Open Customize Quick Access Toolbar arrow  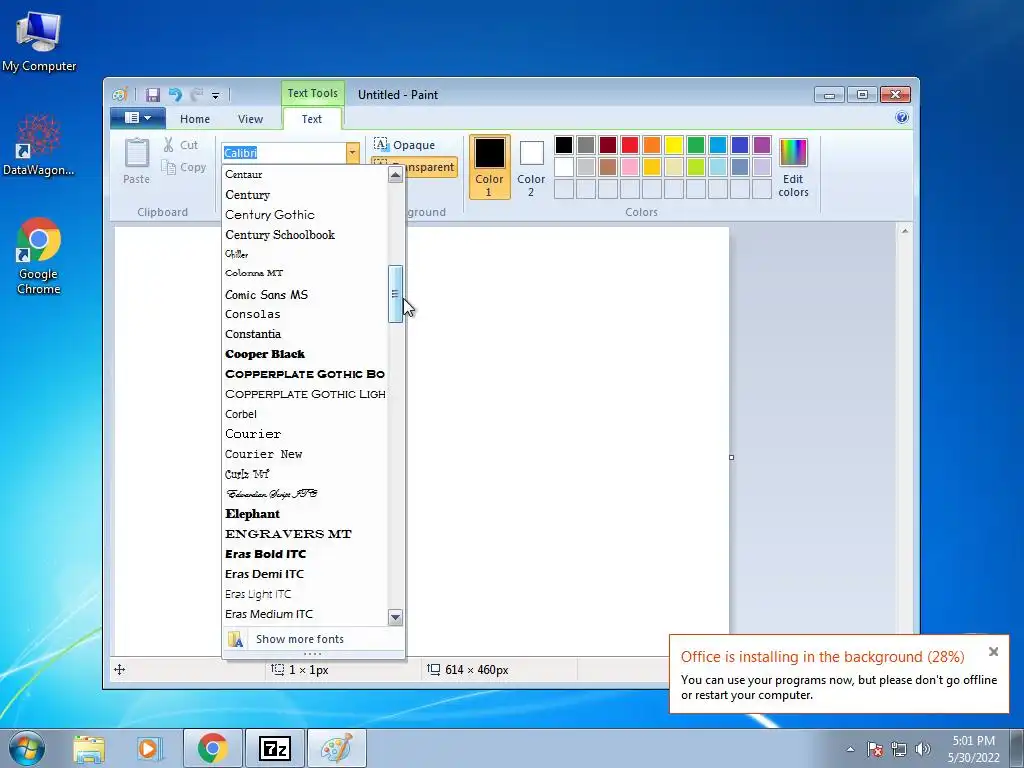216,95
